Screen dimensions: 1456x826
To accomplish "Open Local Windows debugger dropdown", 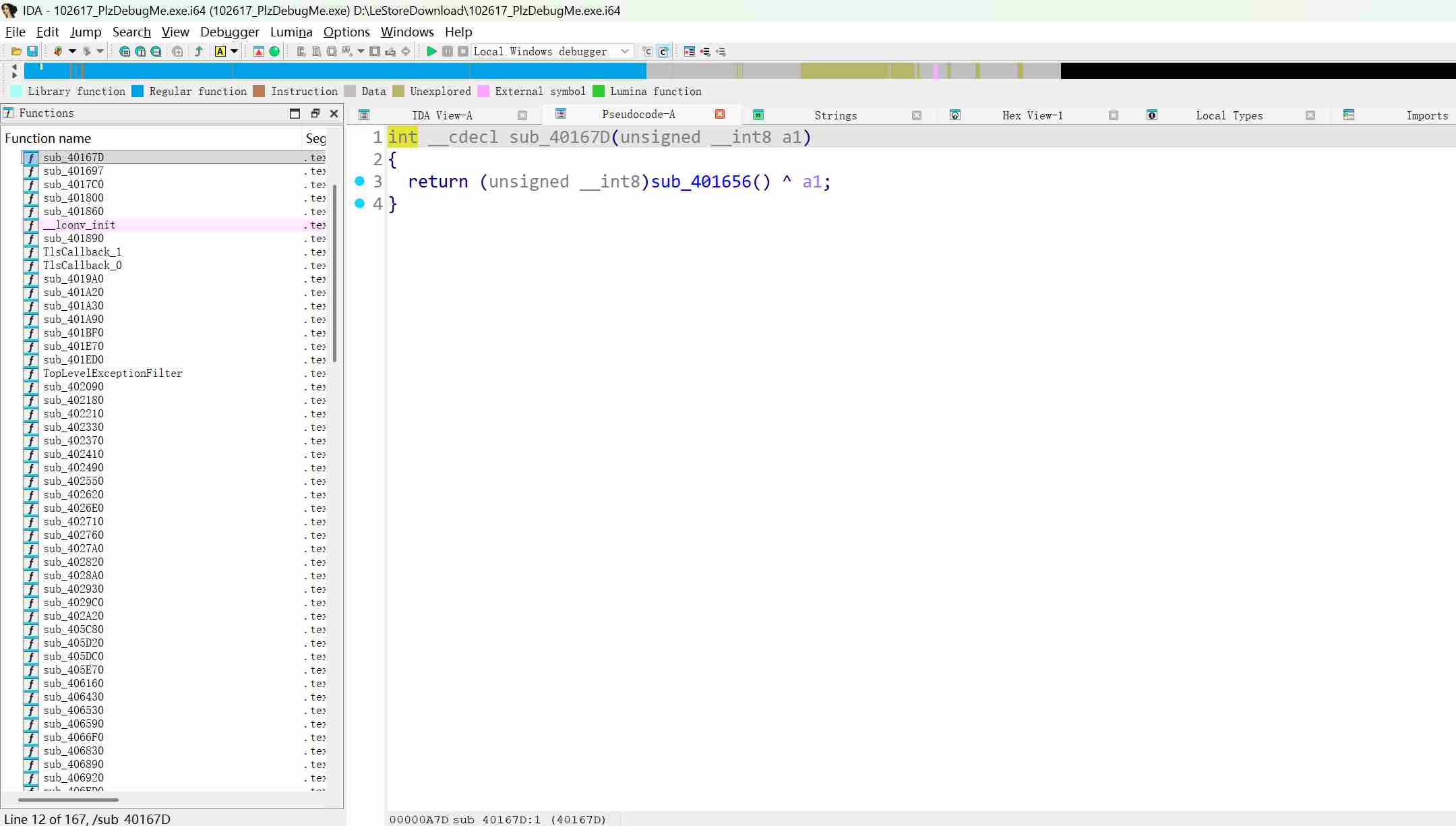I will click(x=625, y=51).
